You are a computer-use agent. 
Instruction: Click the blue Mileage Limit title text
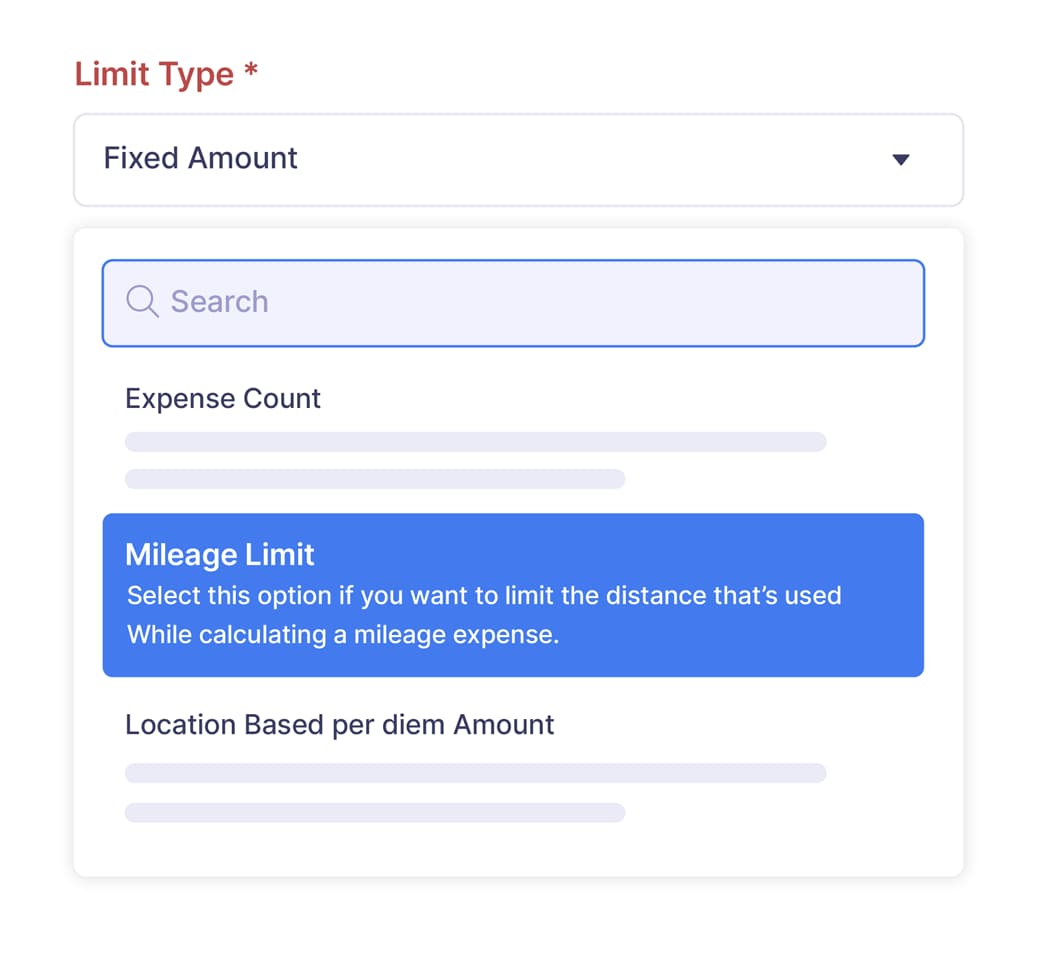[219, 554]
